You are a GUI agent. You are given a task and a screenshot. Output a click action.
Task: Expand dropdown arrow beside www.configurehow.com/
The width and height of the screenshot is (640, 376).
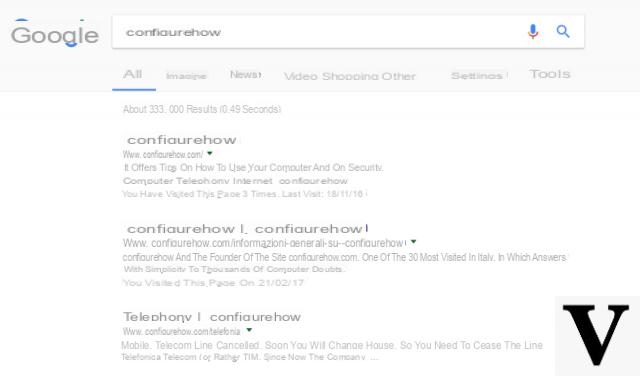pyautogui.click(x=210, y=154)
